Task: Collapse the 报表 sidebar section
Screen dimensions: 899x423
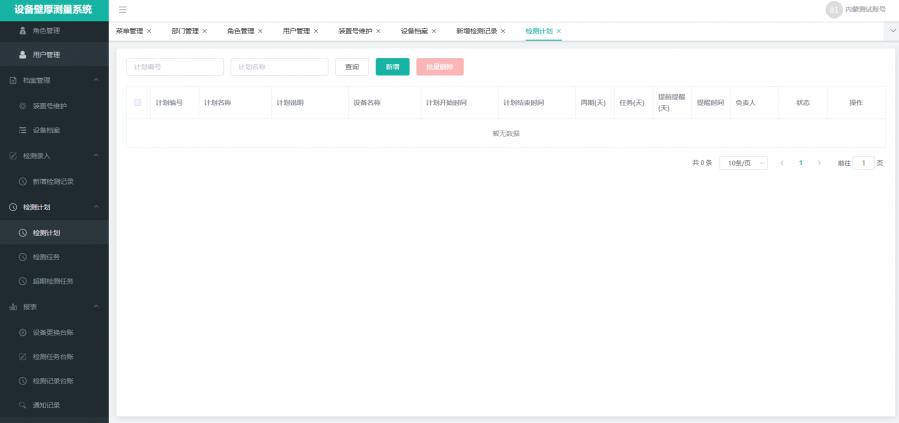Action: [x=96, y=306]
